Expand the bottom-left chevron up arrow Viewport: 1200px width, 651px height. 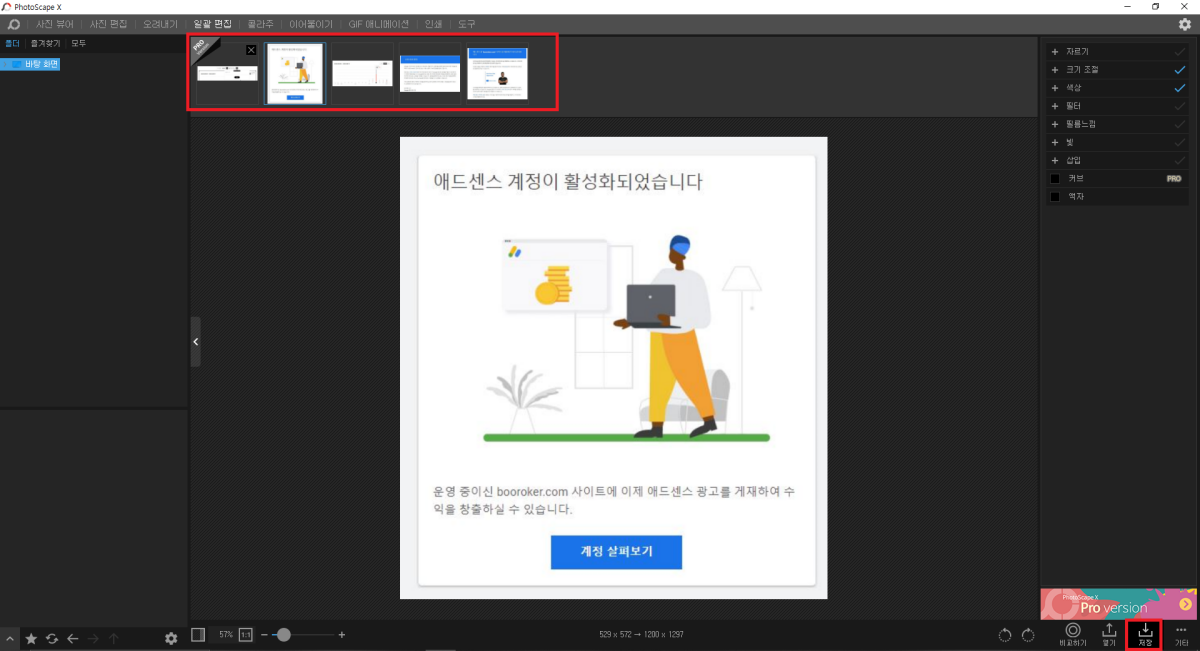[10, 638]
